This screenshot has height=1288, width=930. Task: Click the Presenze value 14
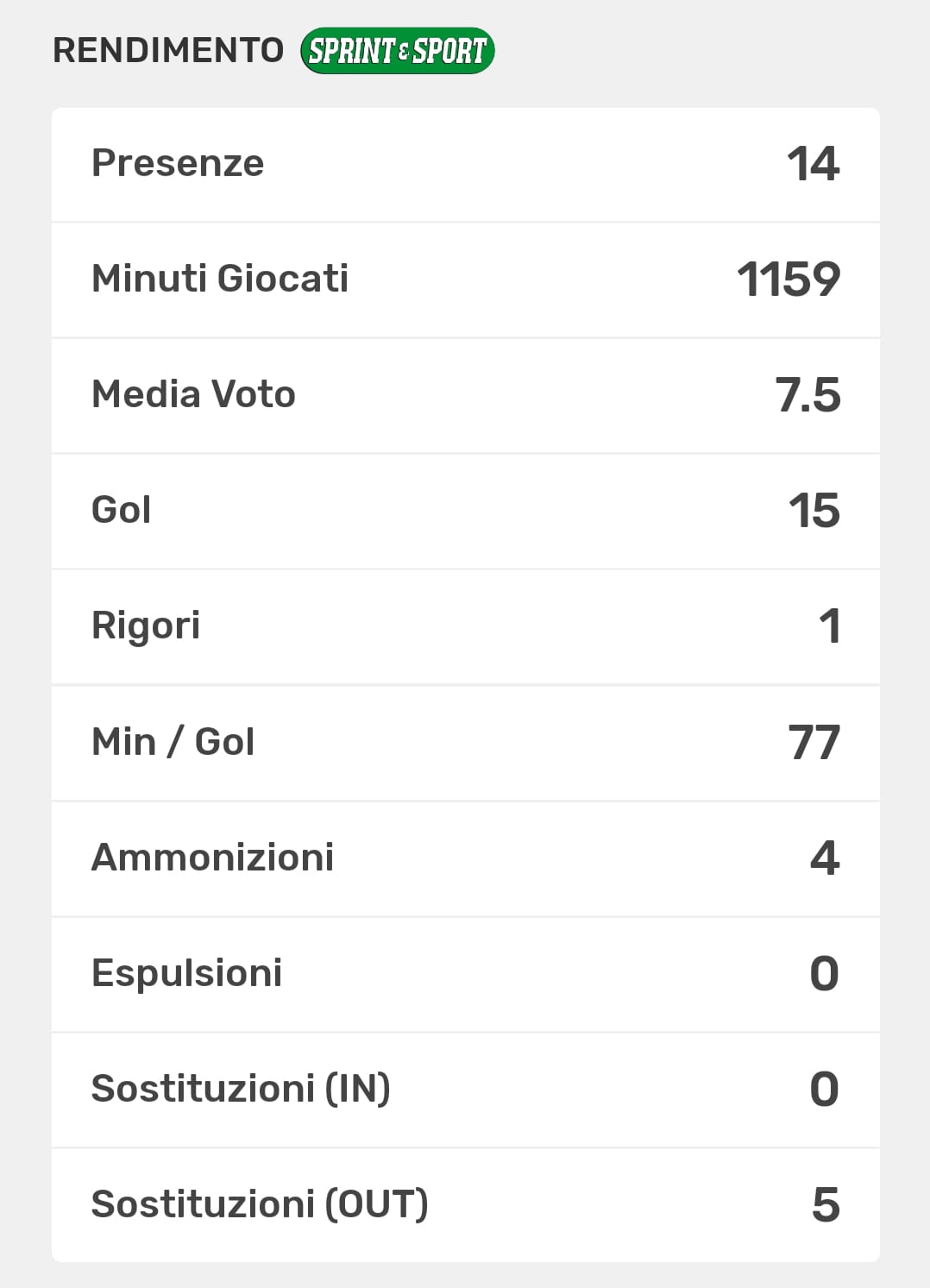point(813,164)
